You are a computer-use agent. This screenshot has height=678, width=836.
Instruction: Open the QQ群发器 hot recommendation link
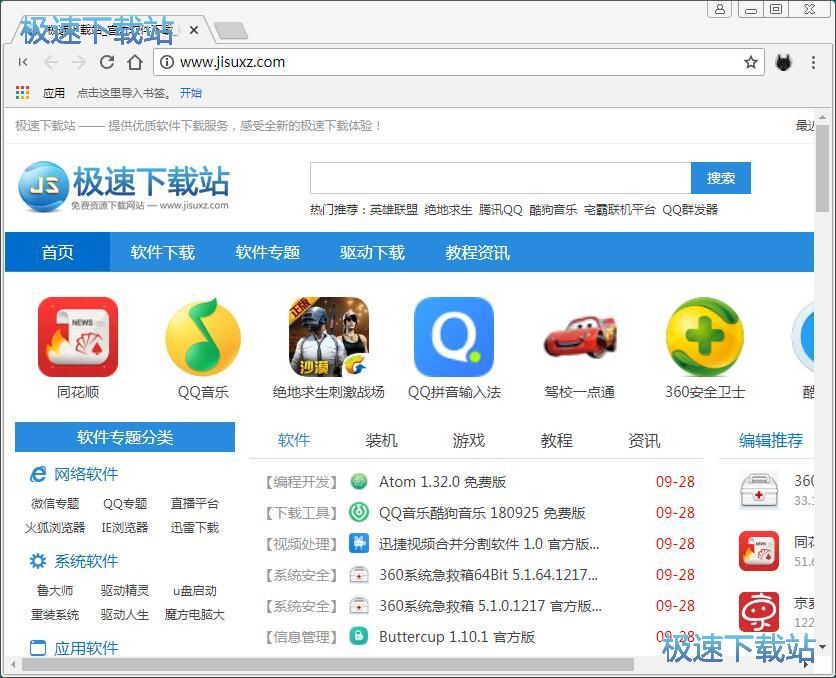click(690, 209)
